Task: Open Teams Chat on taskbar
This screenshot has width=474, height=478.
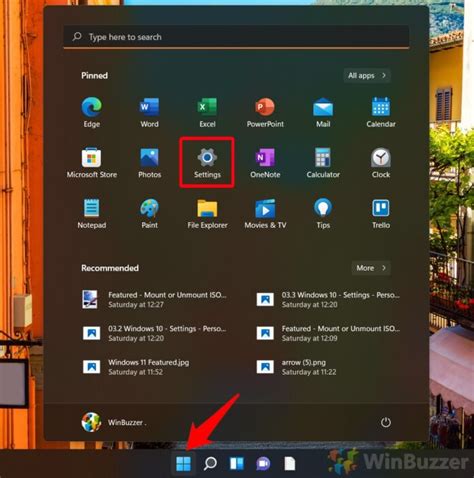Action: coord(263,464)
